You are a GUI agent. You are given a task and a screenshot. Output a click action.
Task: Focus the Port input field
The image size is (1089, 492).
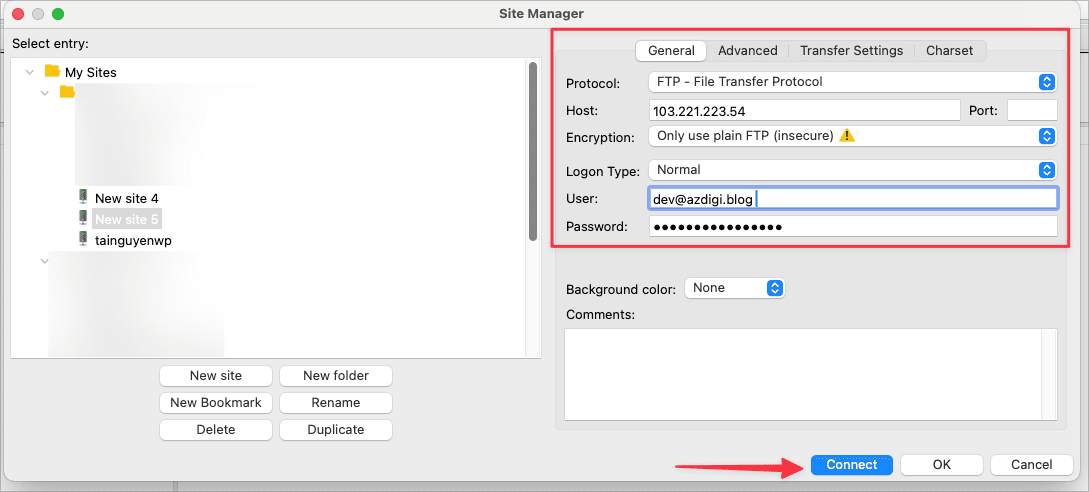[x=1031, y=110]
